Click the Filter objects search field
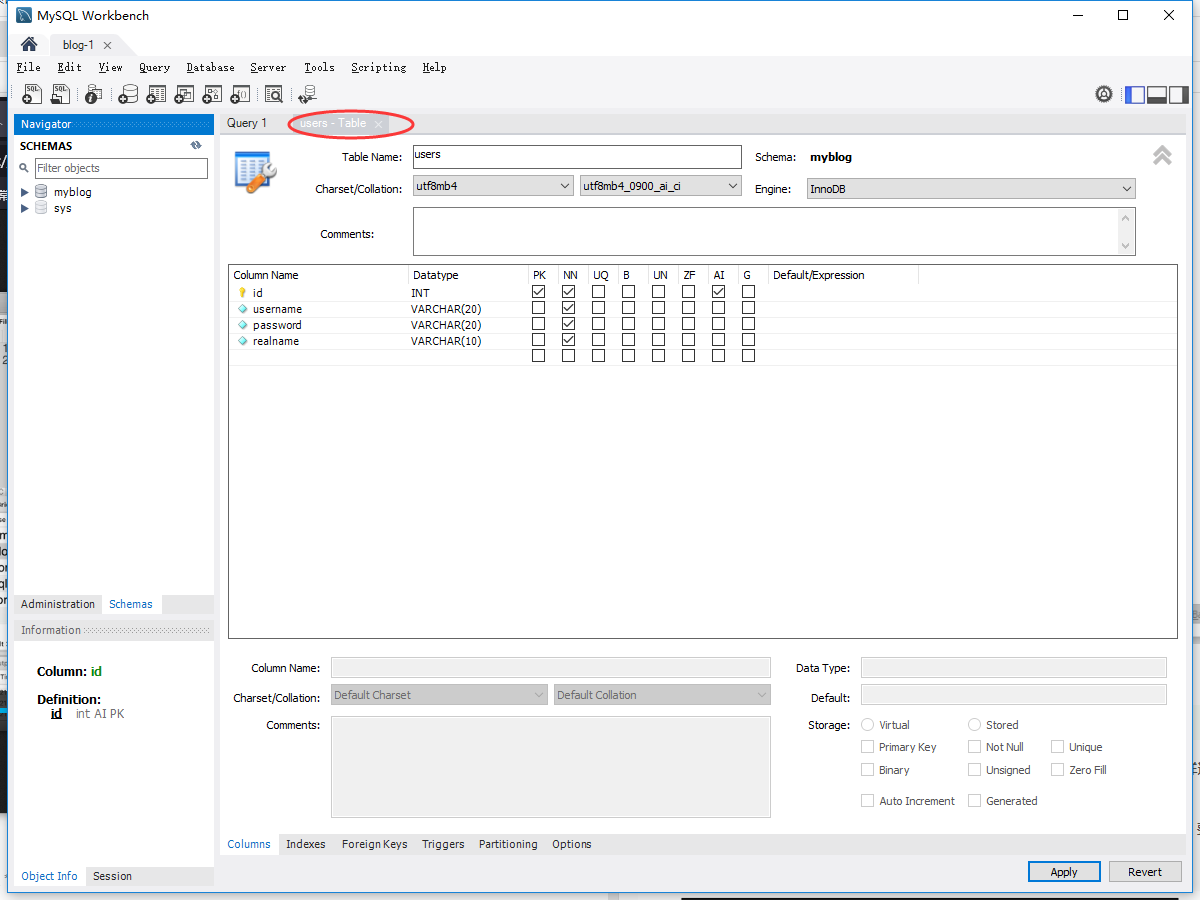The width and height of the screenshot is (1200, 900). (x=121, y=168)
